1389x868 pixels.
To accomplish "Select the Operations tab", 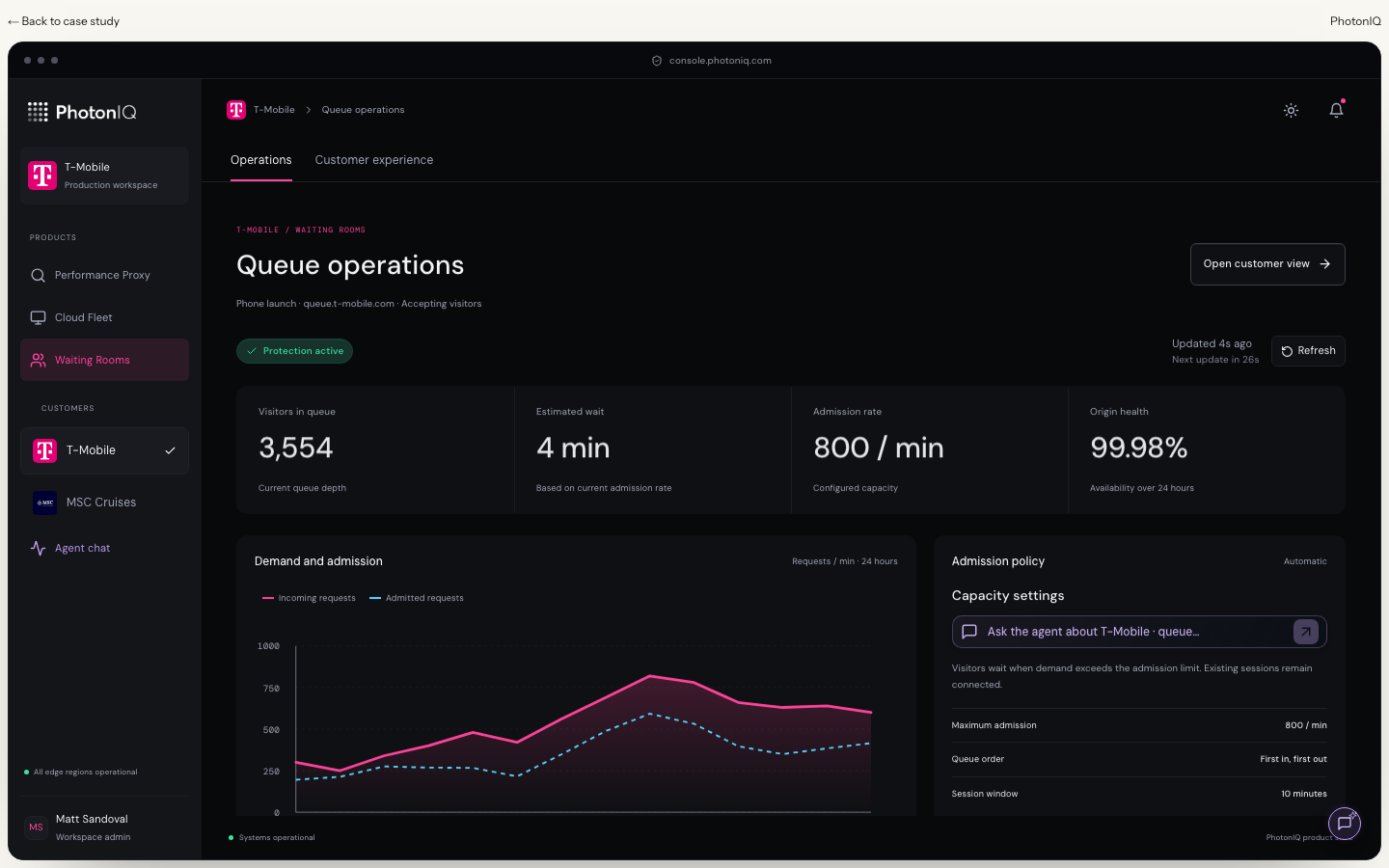I will pyautogui.click(x=261, y=160).
